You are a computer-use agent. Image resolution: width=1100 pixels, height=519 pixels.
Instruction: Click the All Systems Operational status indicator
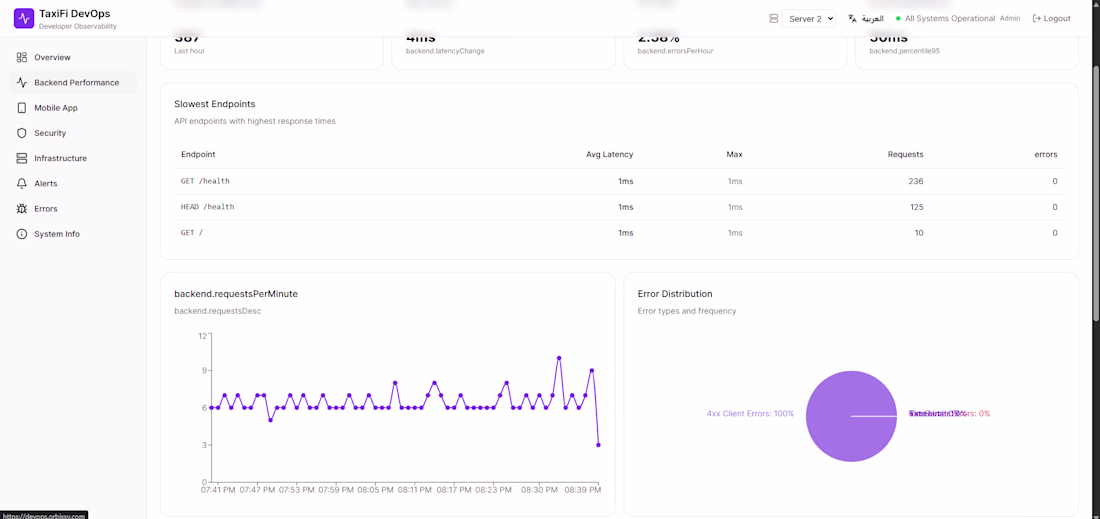point(946,19)
